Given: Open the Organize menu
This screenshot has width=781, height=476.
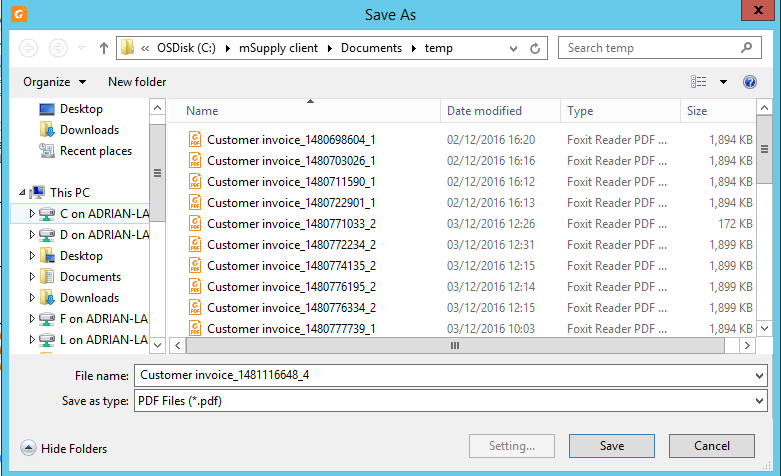Looking at the screenshot, I should [x=54, y=82].
